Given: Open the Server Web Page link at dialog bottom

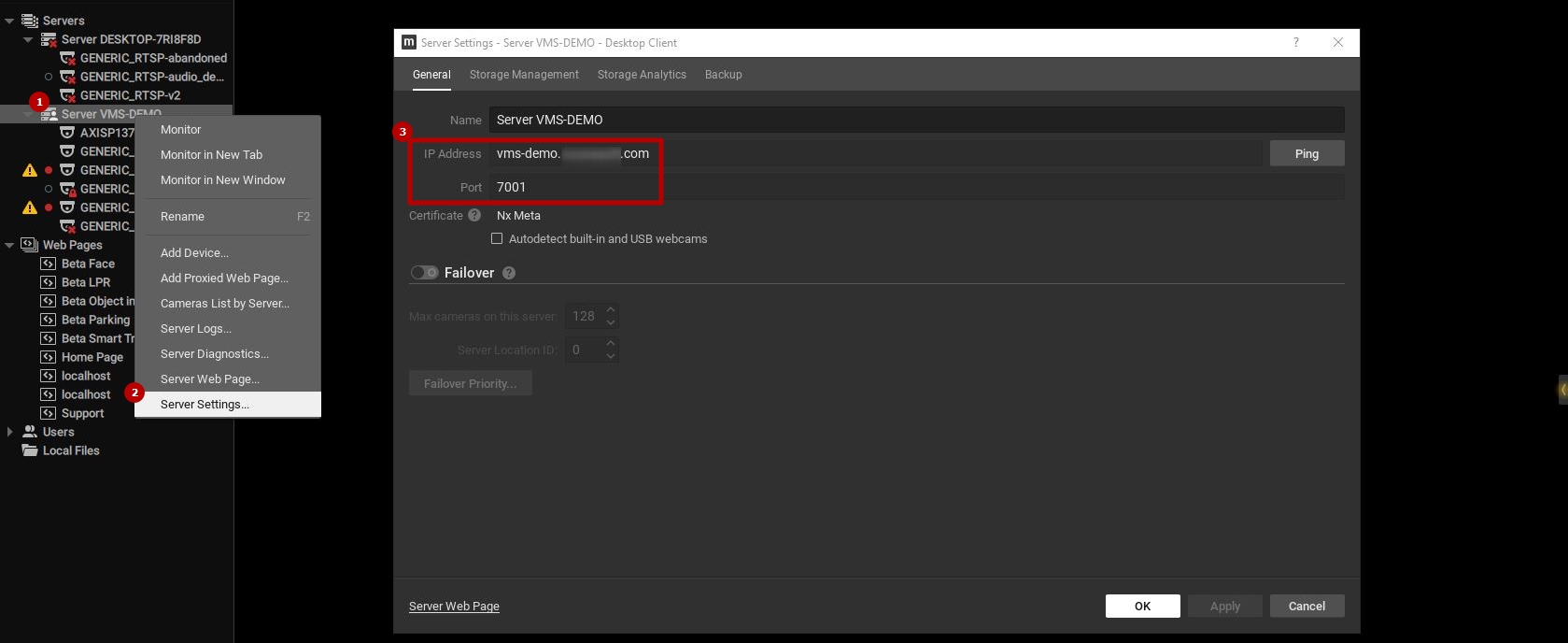Looking at the screenshot, I should (454, 607).
